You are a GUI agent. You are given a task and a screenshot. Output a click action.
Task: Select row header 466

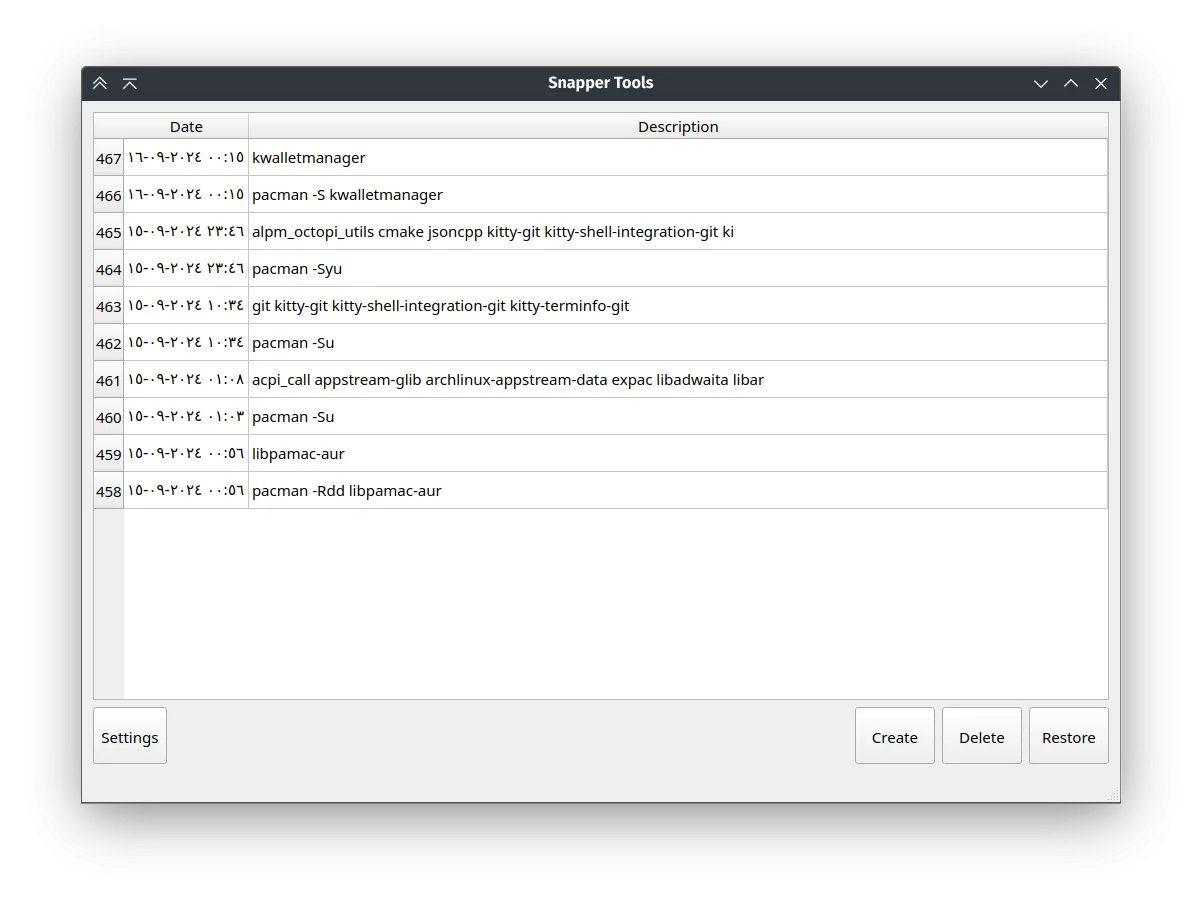pos(109,195)
